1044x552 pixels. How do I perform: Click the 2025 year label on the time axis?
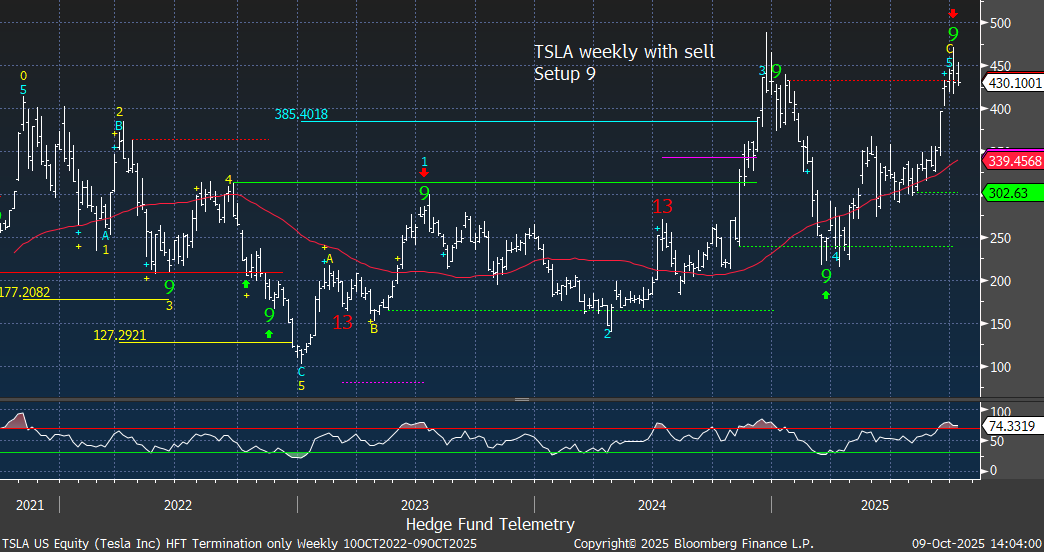pyautogui.click(x=875, y=504)
